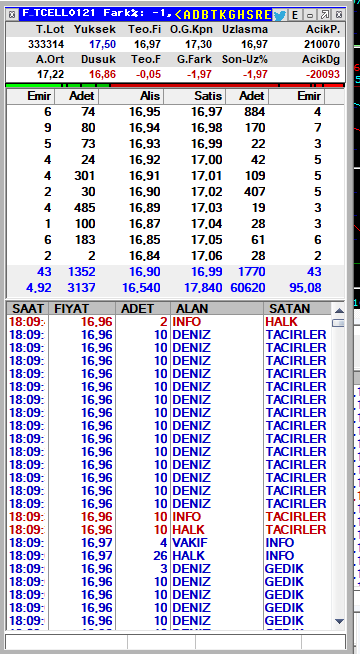Image resolution: width=360 pixels, height=654 pixels.
Task: Click the system menu icon left of F_TCELL0121
Action: (12, 15)
